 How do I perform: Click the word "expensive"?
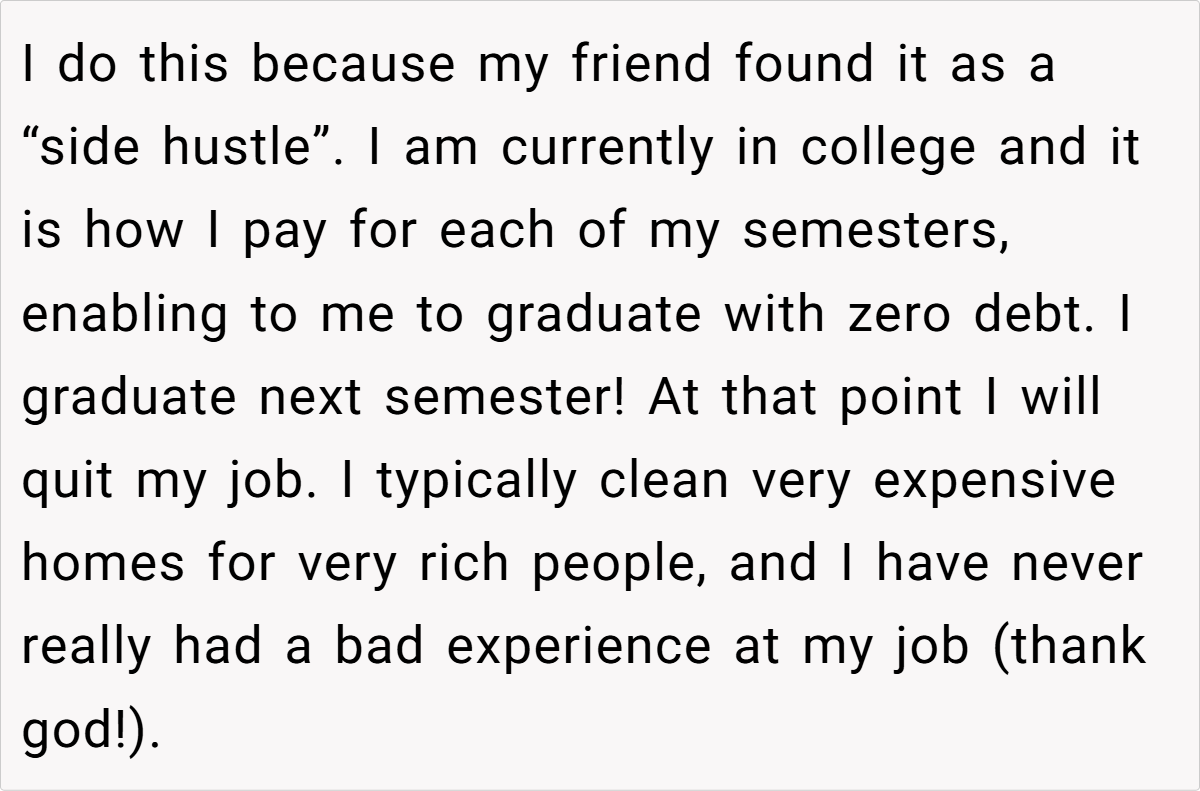[x=994, y=481]
